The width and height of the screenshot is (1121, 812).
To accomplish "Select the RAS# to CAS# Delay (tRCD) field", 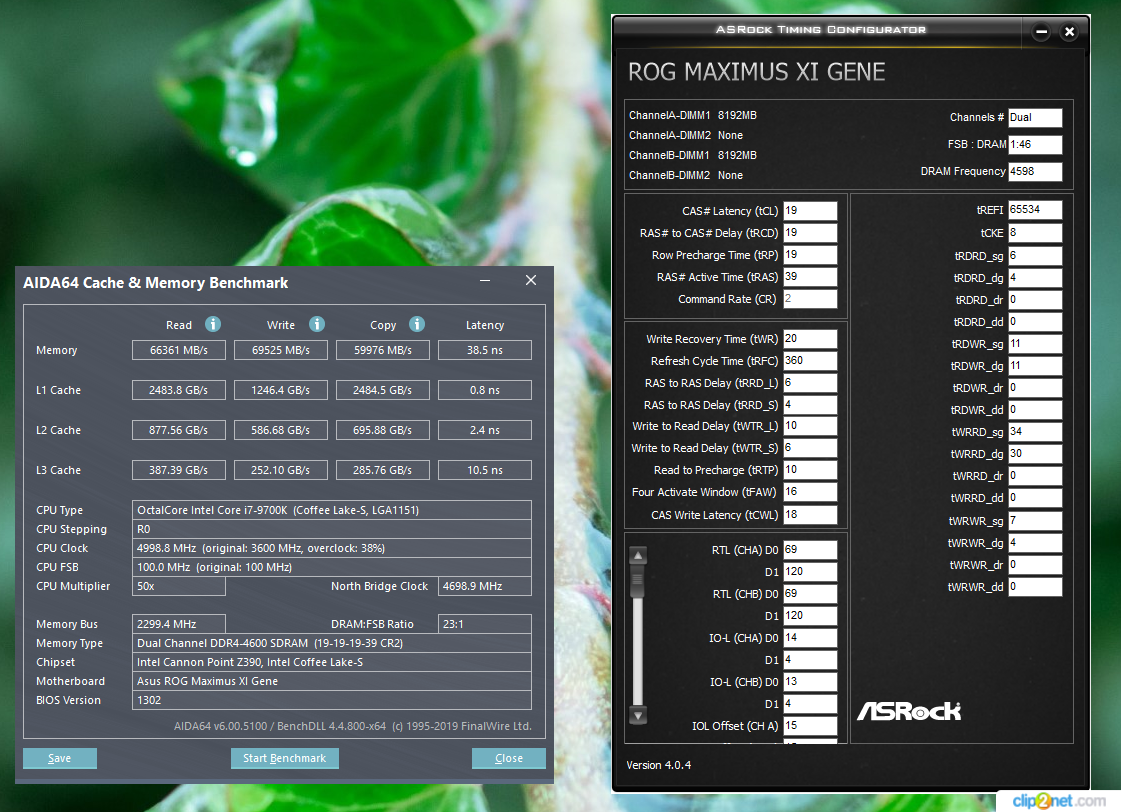I will [810, 233].
